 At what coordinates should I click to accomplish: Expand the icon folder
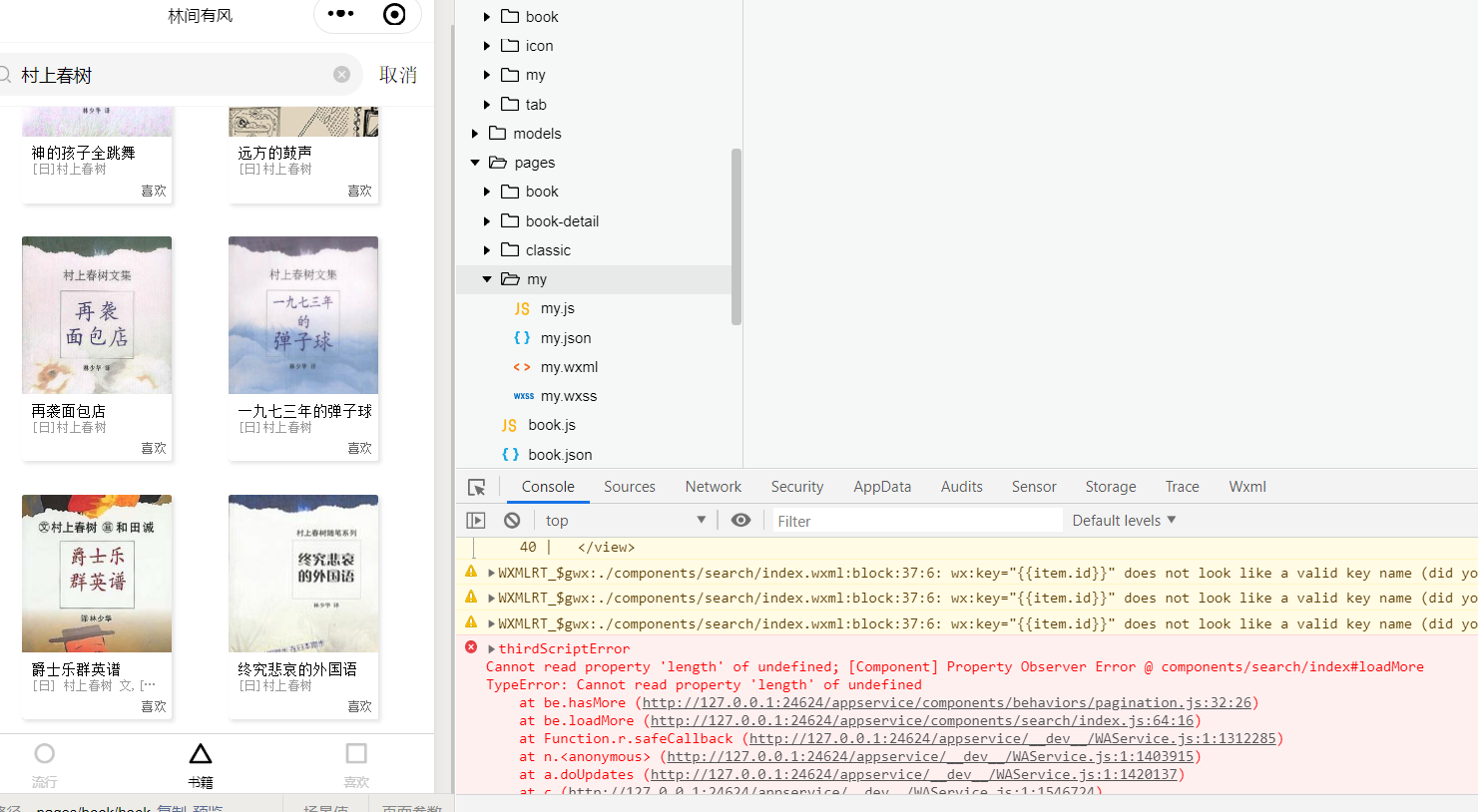pos(486,46)
